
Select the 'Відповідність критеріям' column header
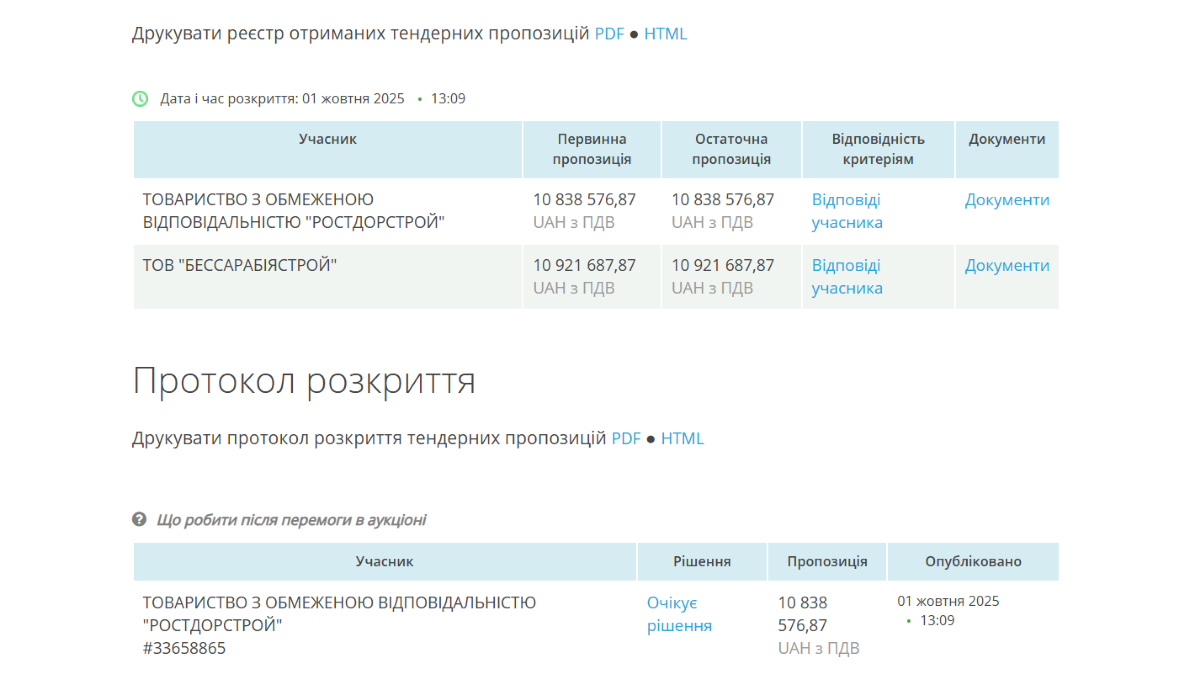coord(878,149)
